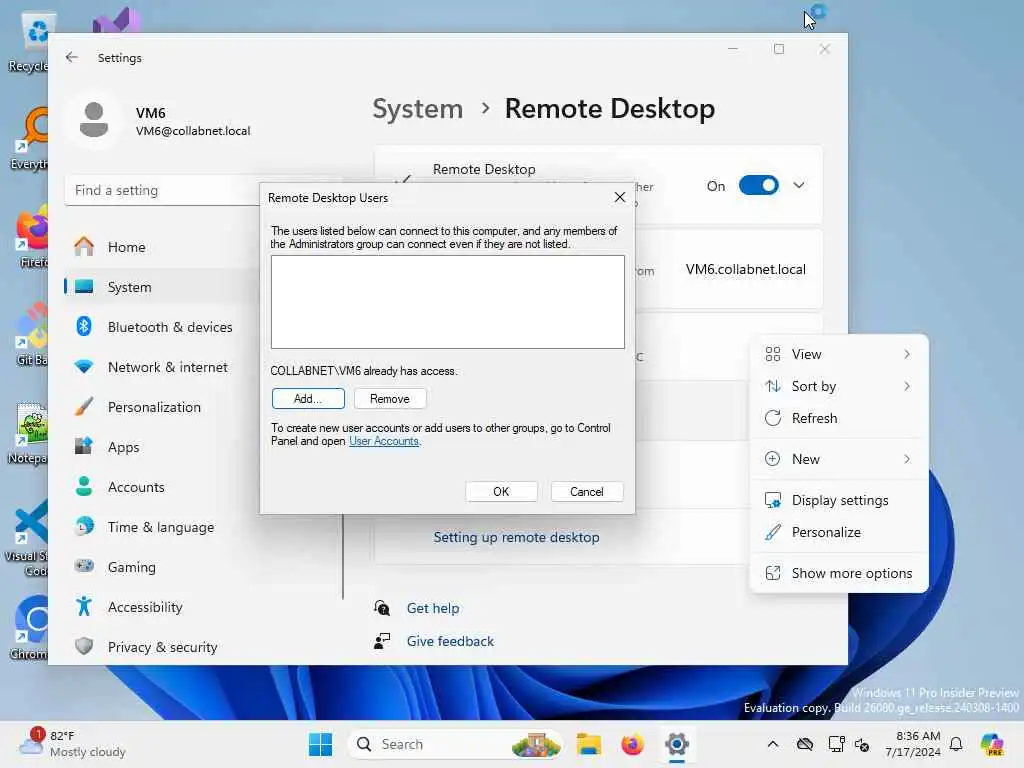This screenshot has width=1024, height=768.
Task: Click the Give feedback link
Action: pos(450,641)
